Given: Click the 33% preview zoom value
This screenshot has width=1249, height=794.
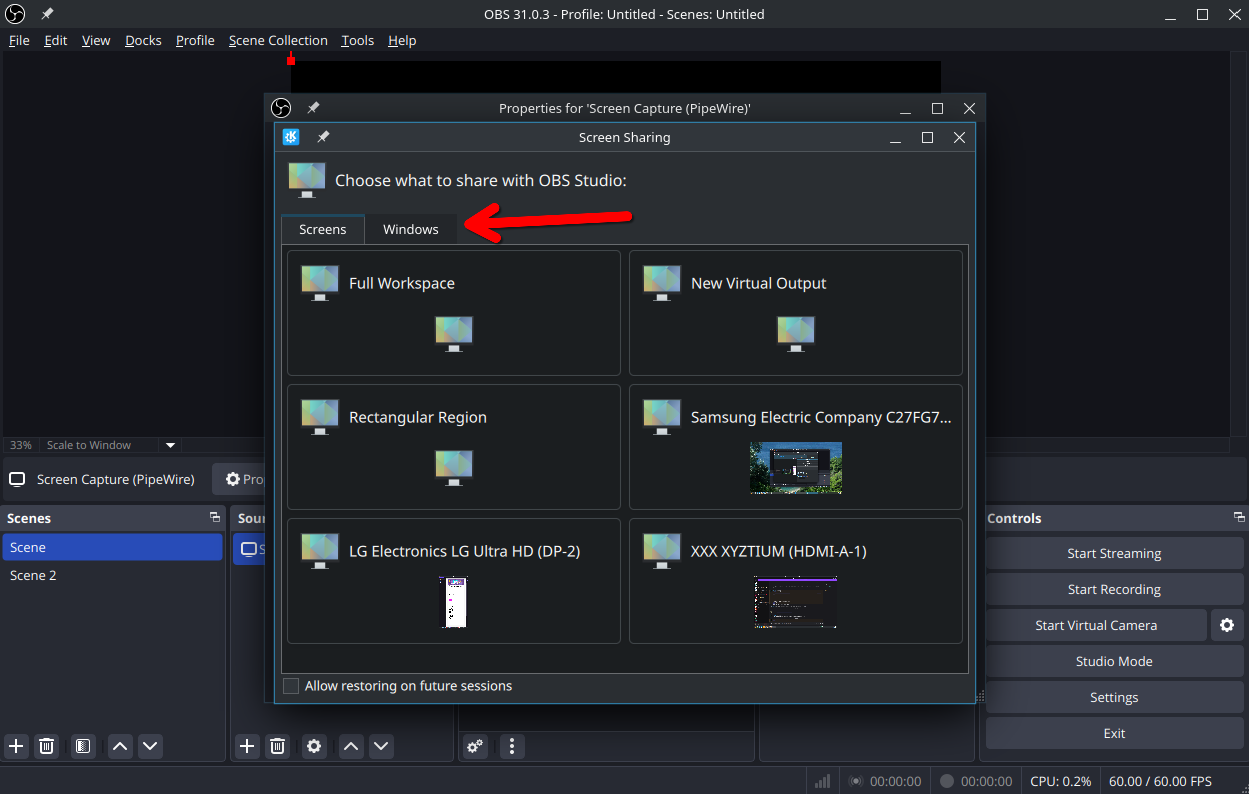Looking at the screenshot, I should coord(21,445).
